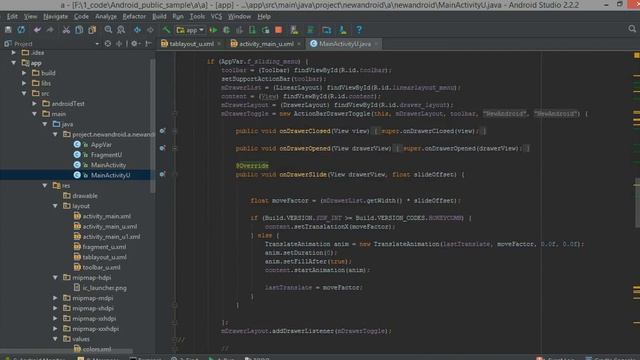Click override gutter marker beside onDrawerSlide
The image size is (640, 360).
162,174
